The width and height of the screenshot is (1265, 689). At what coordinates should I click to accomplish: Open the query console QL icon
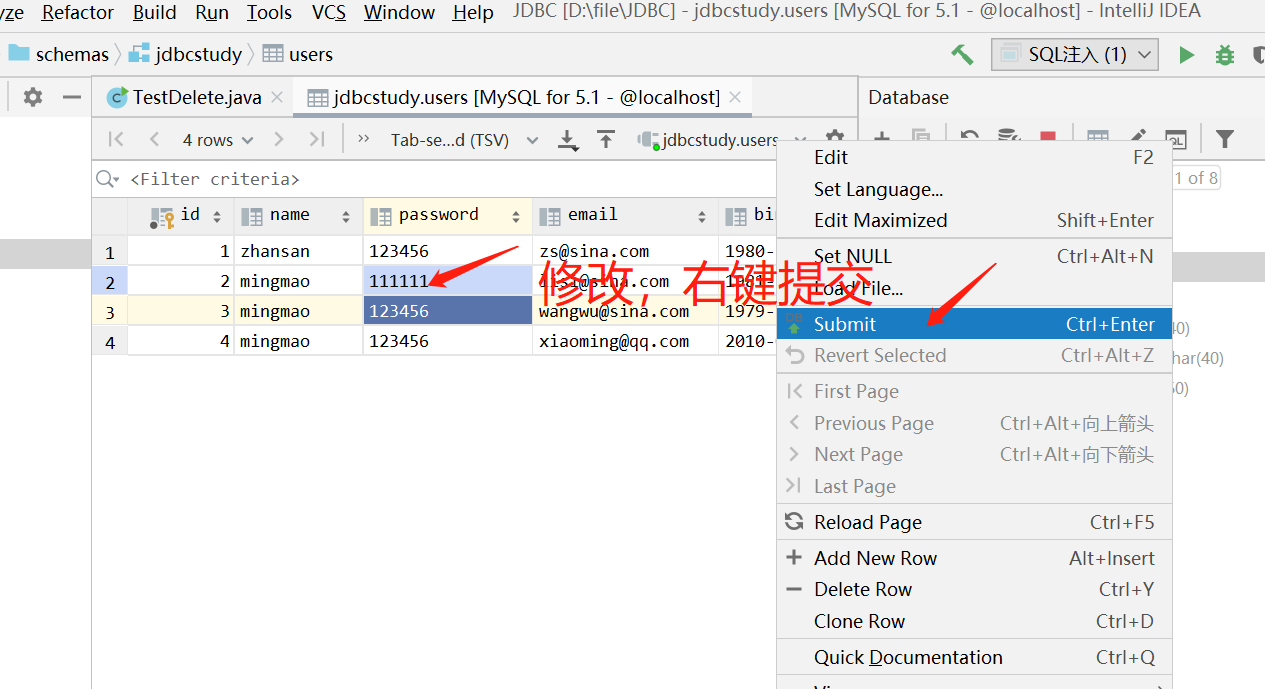click(x=1175, y=138)
